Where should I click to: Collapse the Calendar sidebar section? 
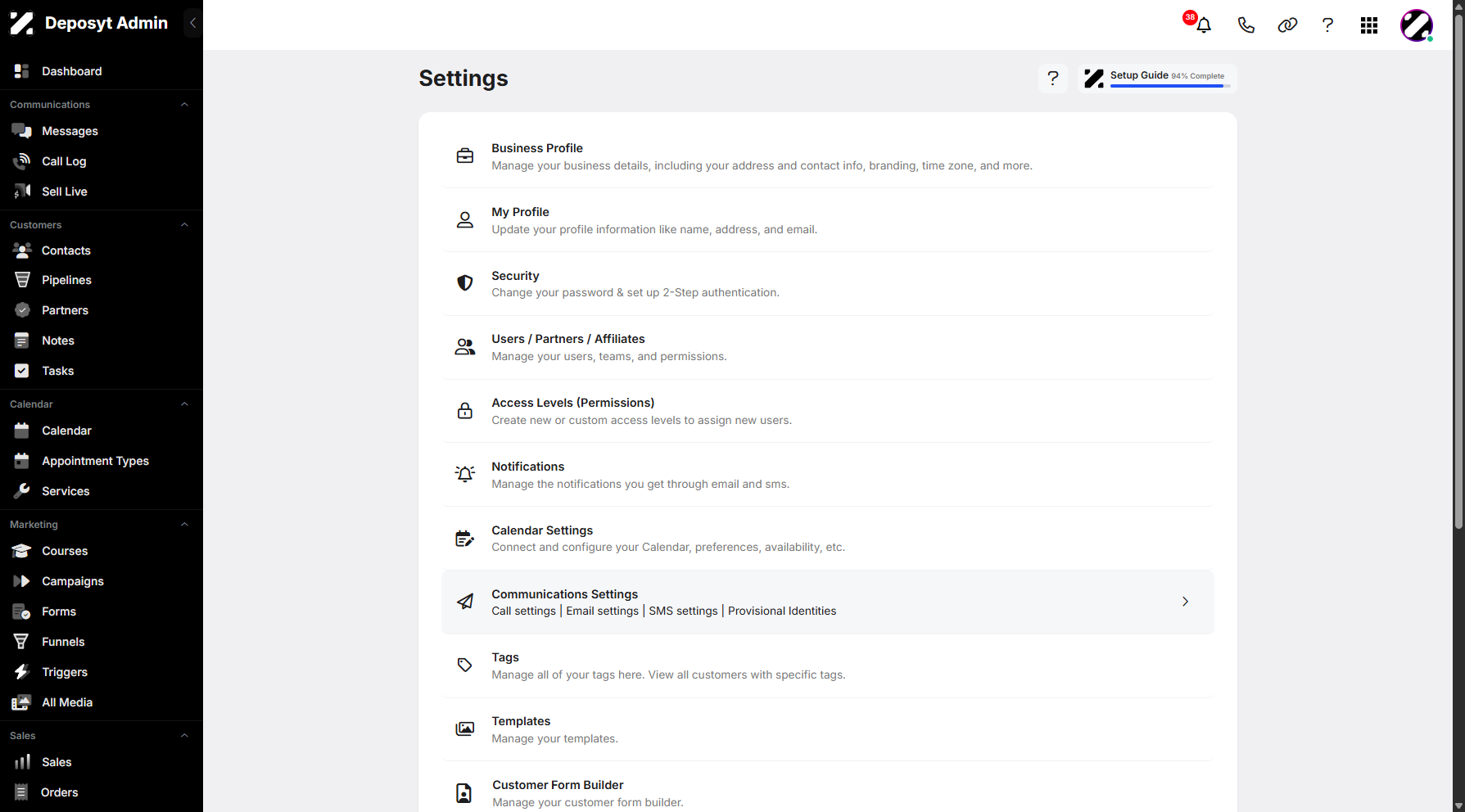tap(184, 404)
